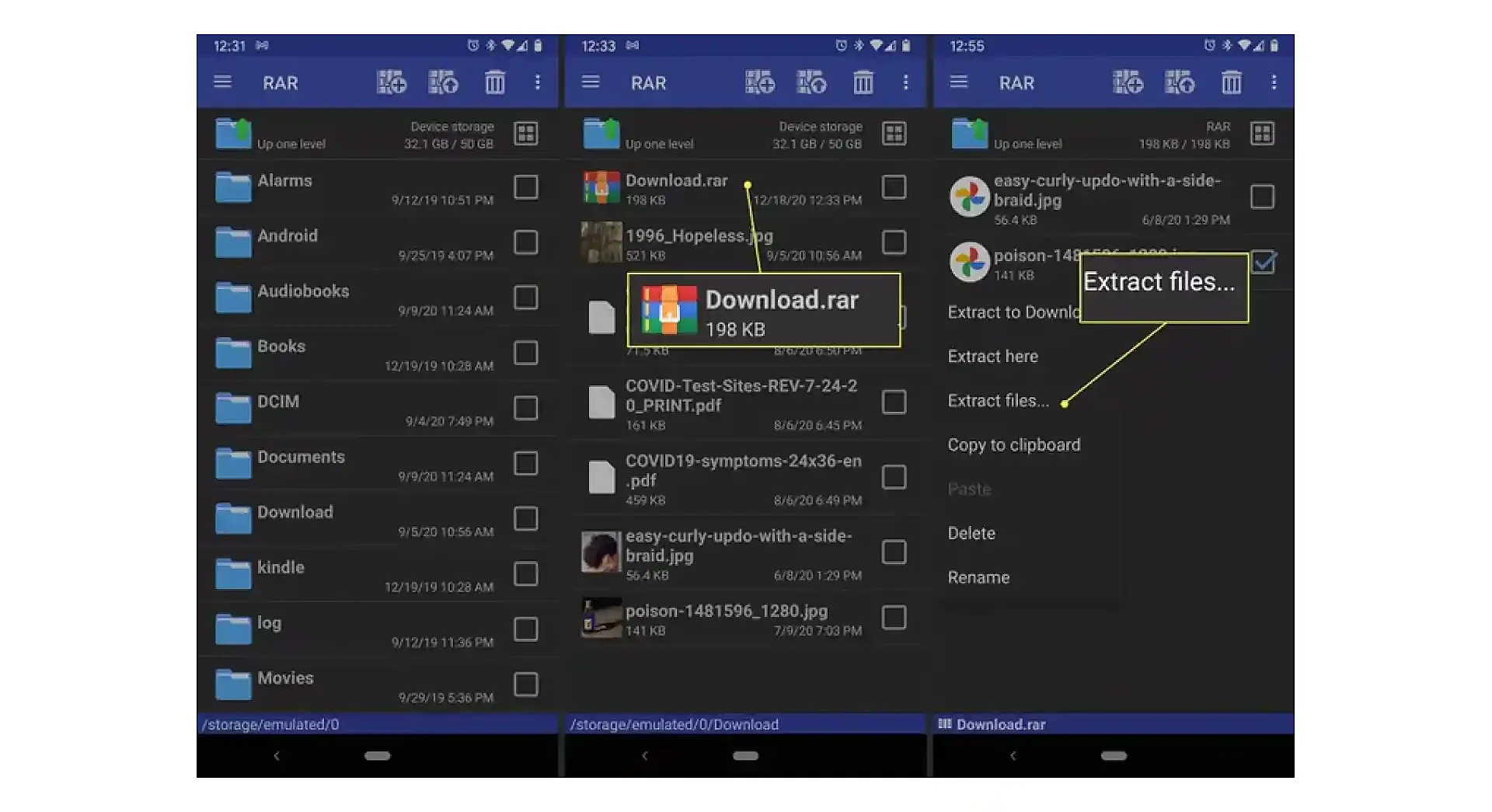Tap extract-archive icon in first screen toolbar

click(x=443, y=82)
